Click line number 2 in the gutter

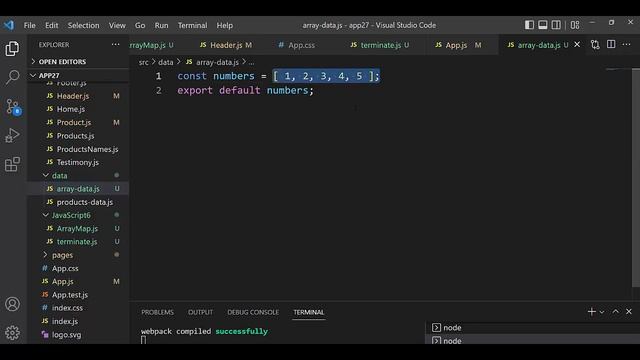tap(158, 90)
